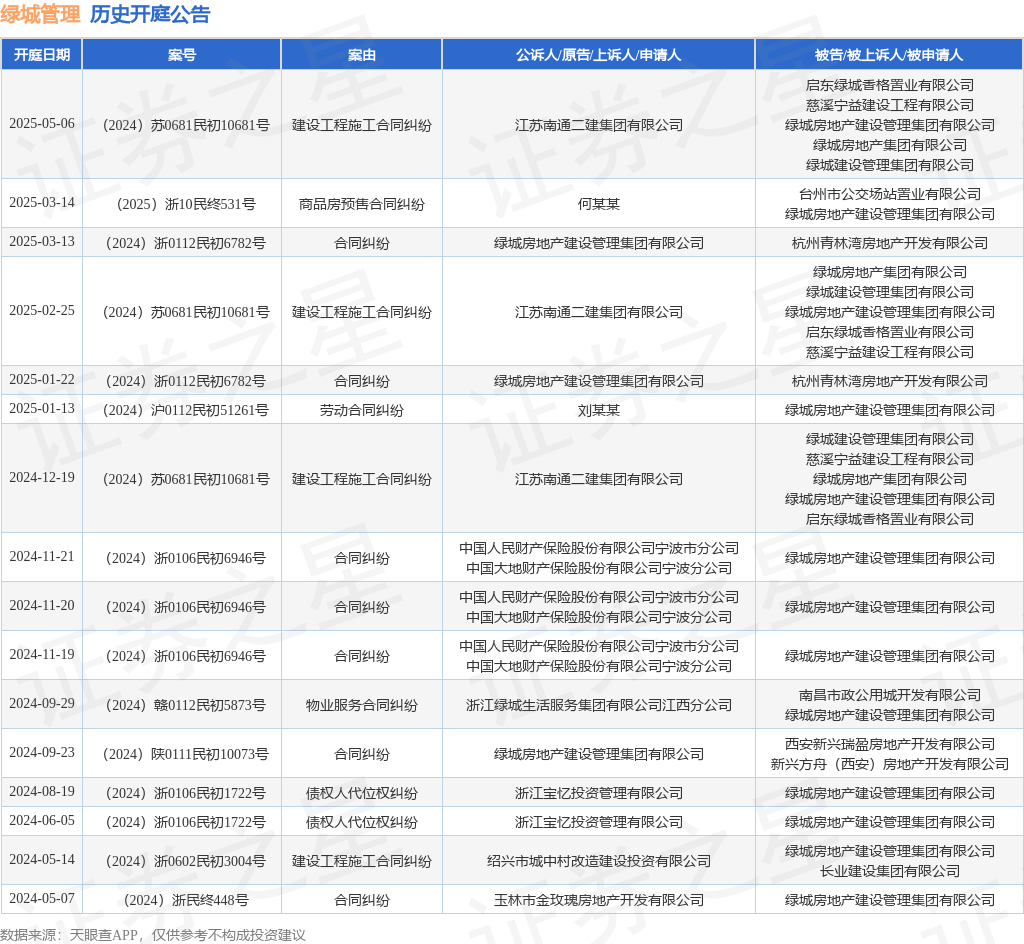Click the date 2024-08-19
This screenshot has height=944, width=1024.
[x=42, y=791]
